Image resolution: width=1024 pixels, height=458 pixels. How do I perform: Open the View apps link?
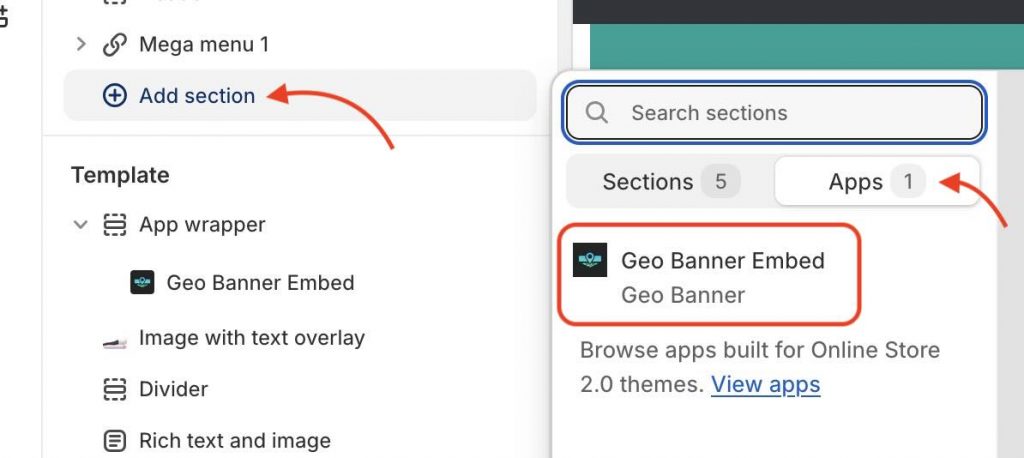765,384
